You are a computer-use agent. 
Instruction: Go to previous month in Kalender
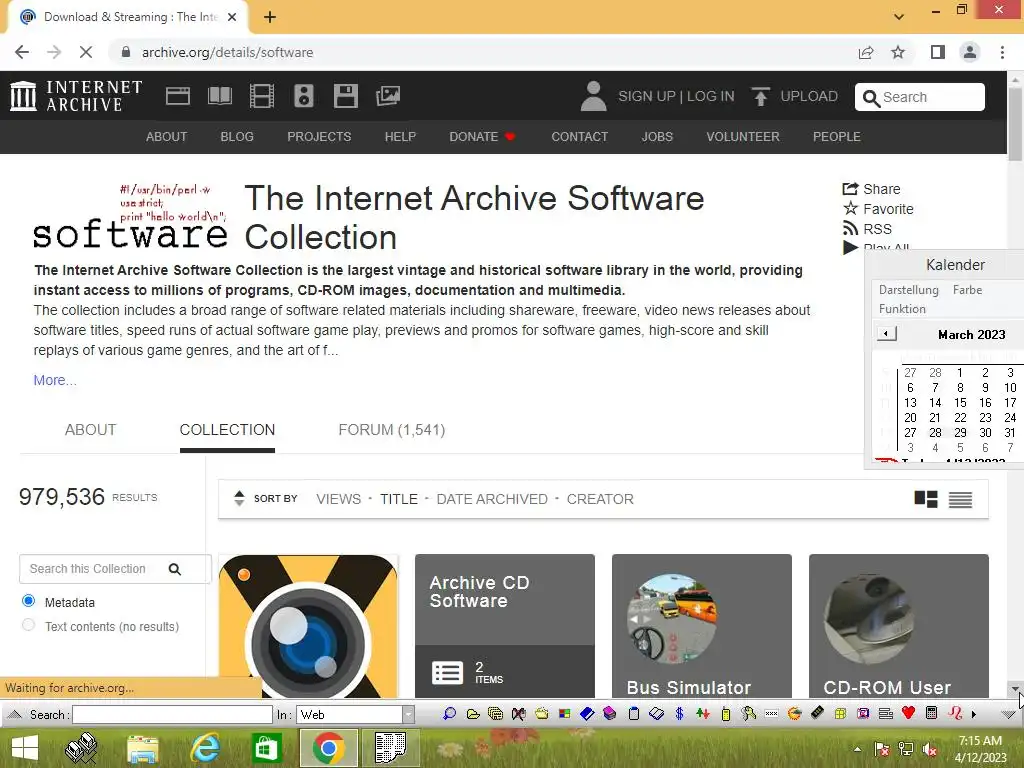pos(886,334)
